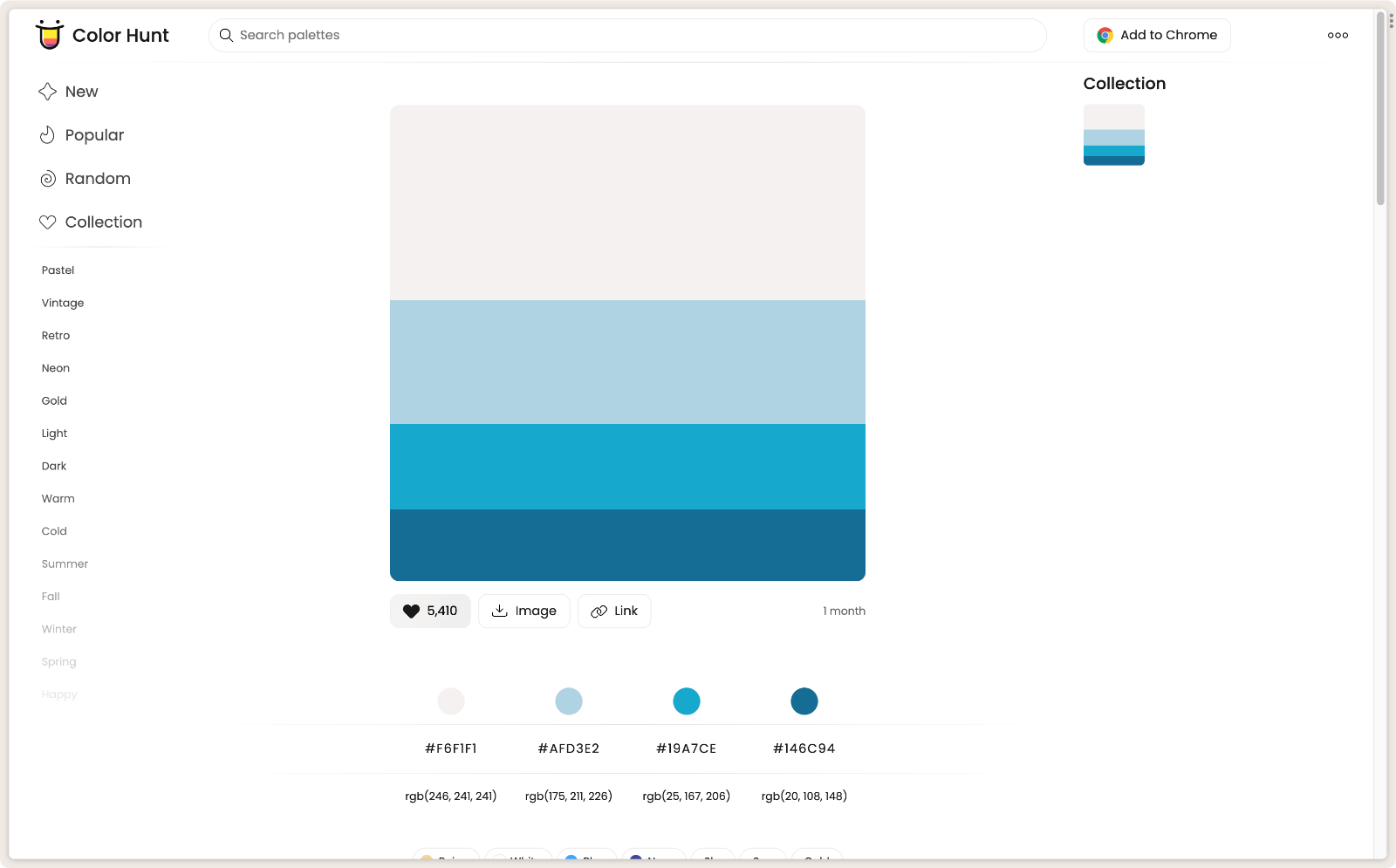The height and width of the screenshot is (868, 1396).
Task: Click the #19A7CE bright blue circle swatch
Action: [x=687, y=701]
